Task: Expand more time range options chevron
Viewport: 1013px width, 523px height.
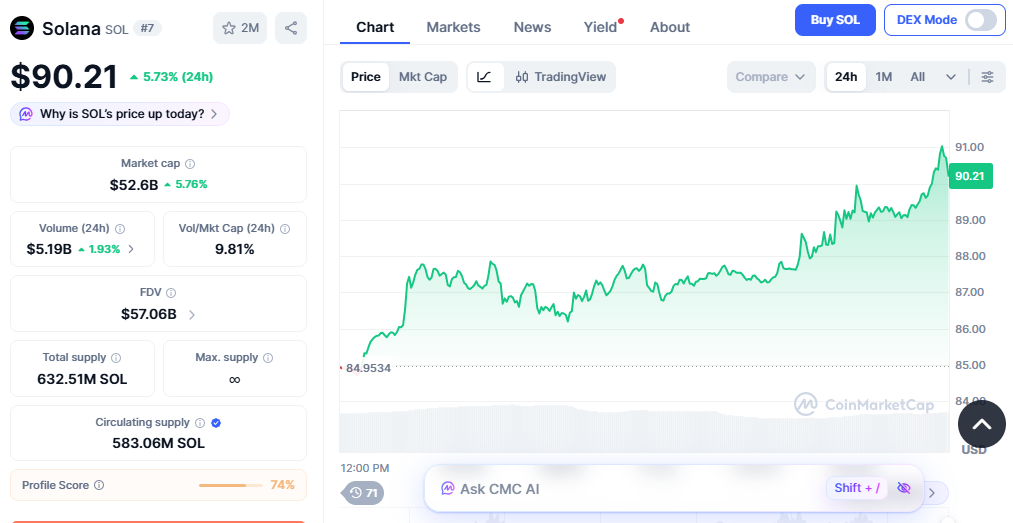Action: tap(951, 77)
